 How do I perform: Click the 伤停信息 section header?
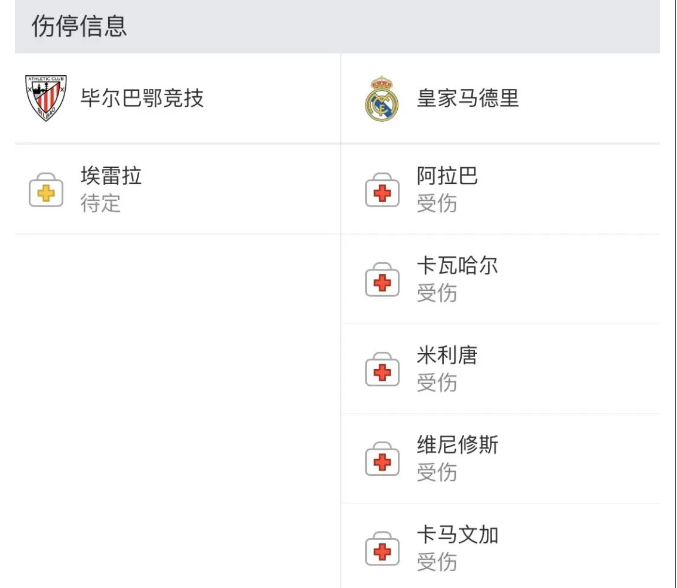[79, 26]
